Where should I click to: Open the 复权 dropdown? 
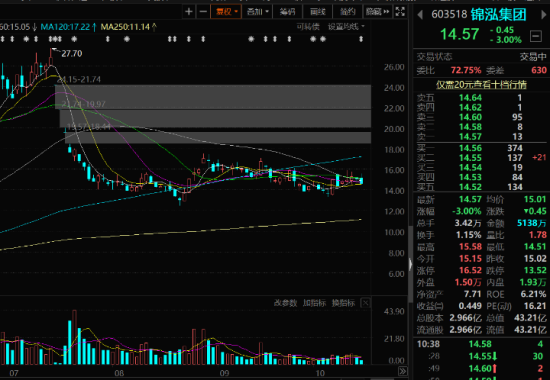[x=226, y=12]
